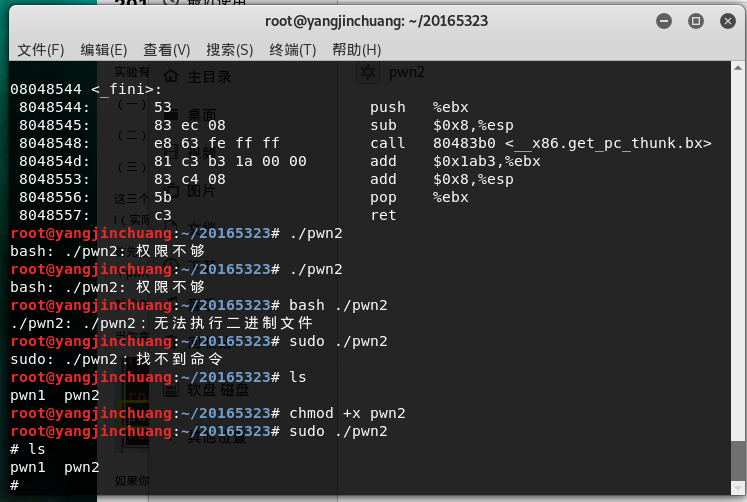Image resolution: width=747 pixels, height=502 pixels.
Task: Close the terminal window
Action: point(727,21)
